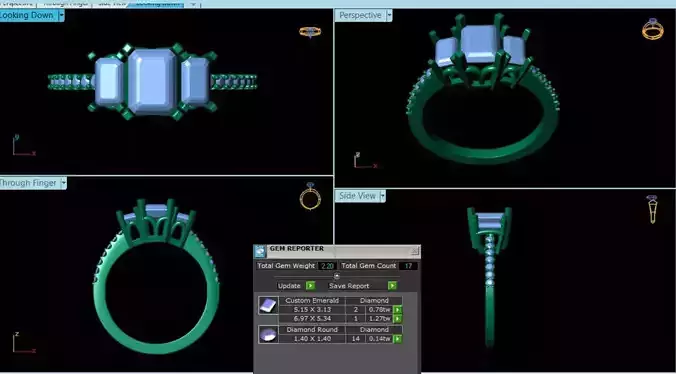Click the Perspective viewport title label
Screen dimensions: 676x374
[360, 16]
